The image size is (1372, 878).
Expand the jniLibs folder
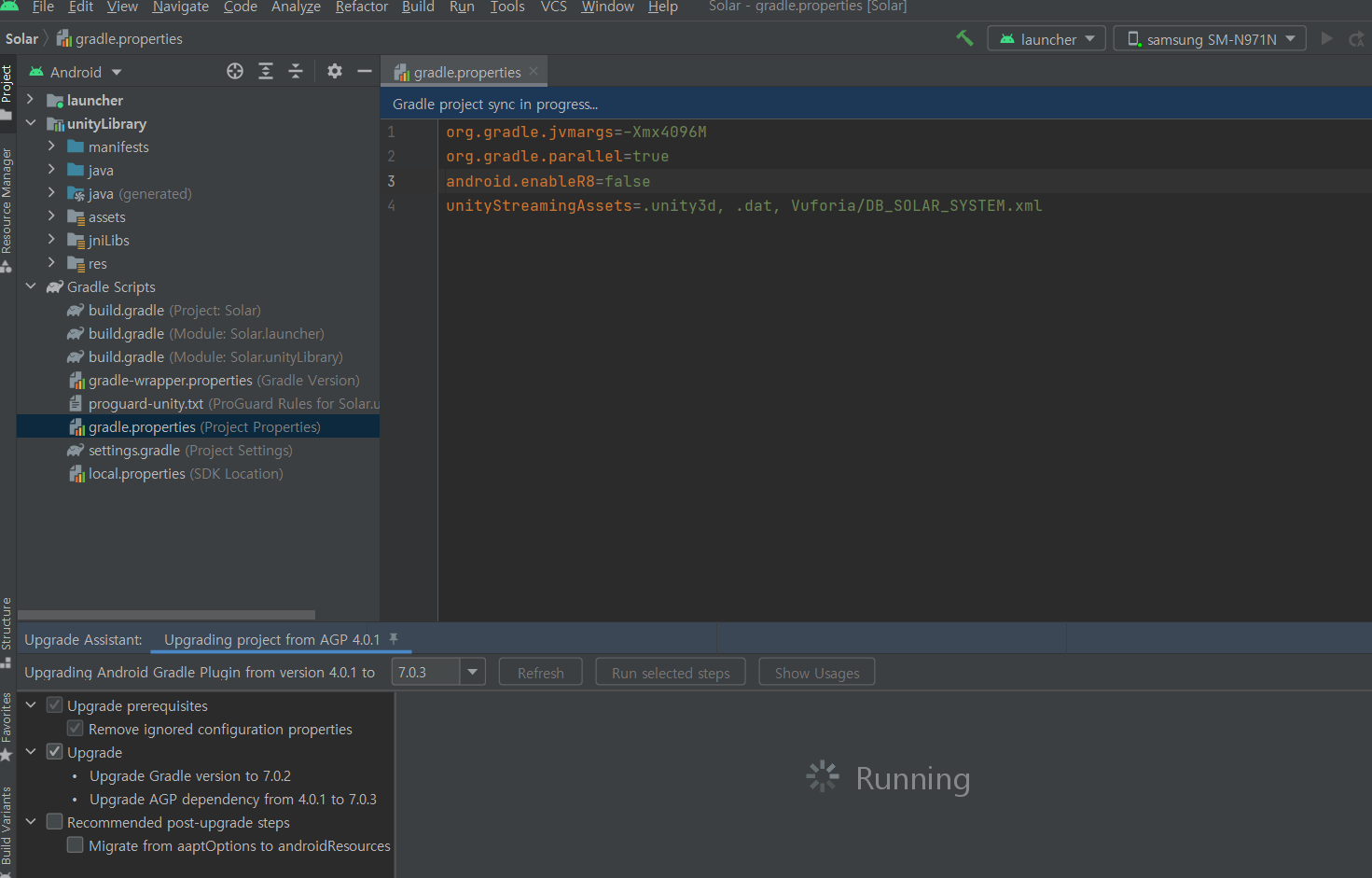(51, 239)
